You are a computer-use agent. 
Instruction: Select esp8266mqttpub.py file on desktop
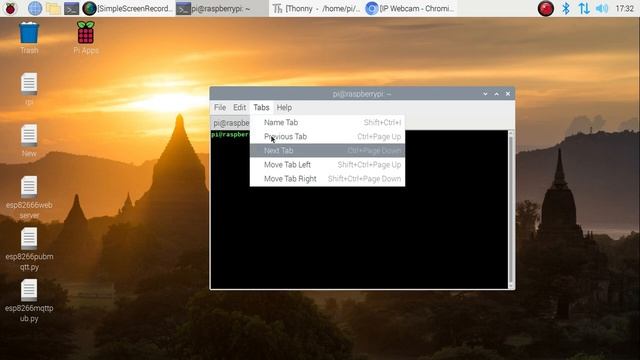tap(29, 301)
